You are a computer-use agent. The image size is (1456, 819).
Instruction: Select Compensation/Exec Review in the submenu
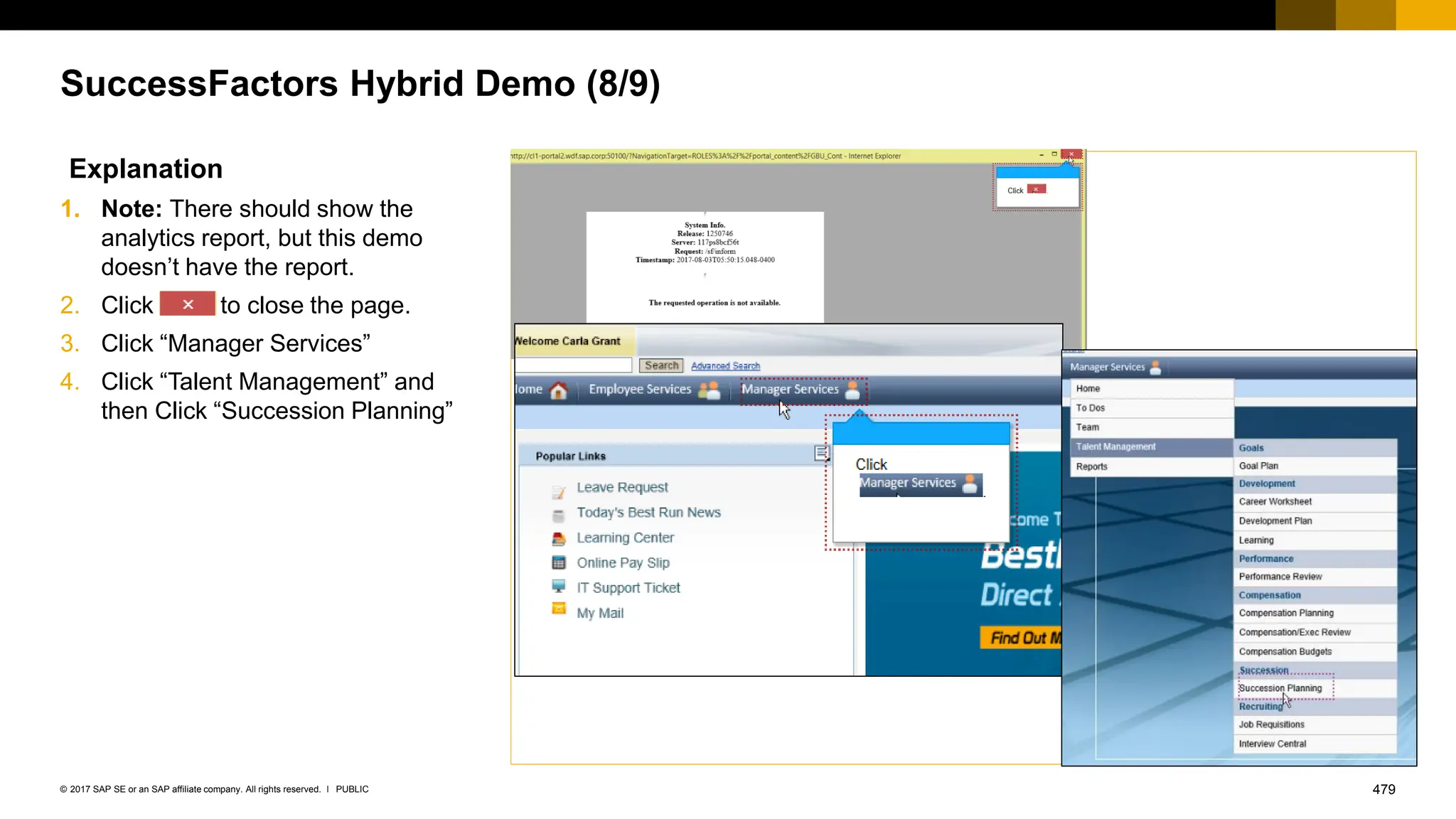(1315, 632)
